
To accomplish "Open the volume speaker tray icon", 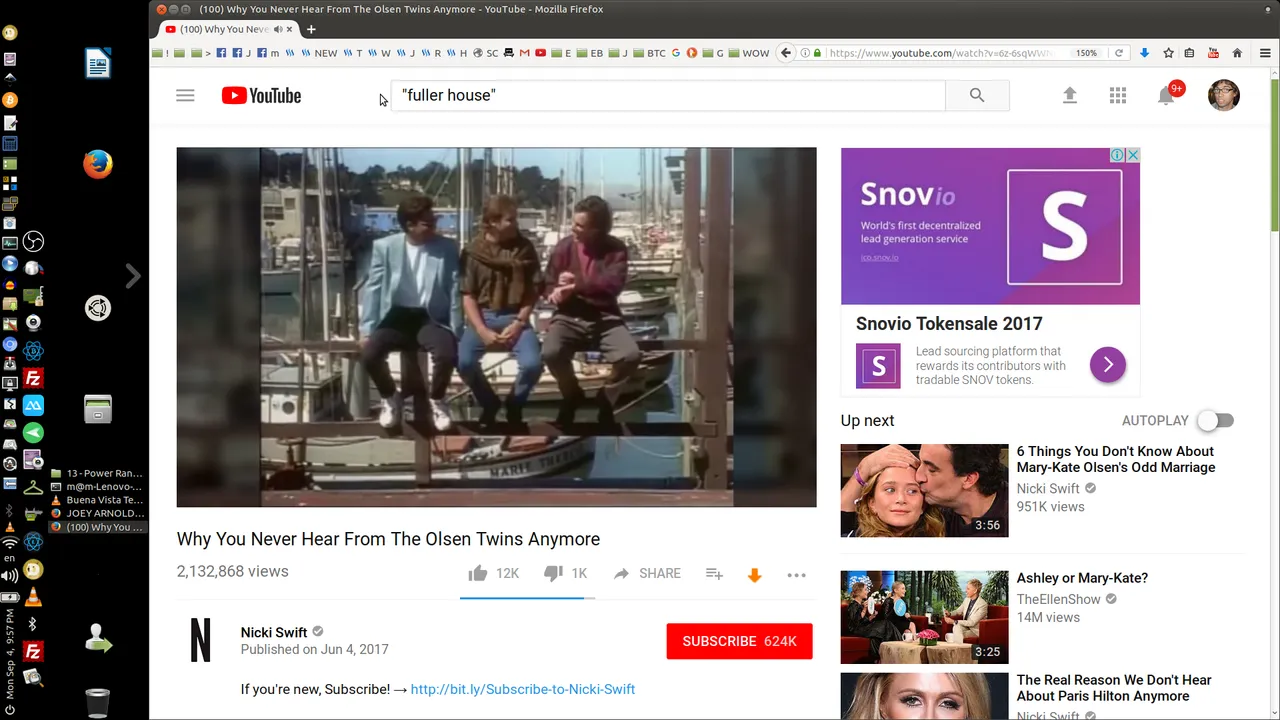I will [10, 576].
